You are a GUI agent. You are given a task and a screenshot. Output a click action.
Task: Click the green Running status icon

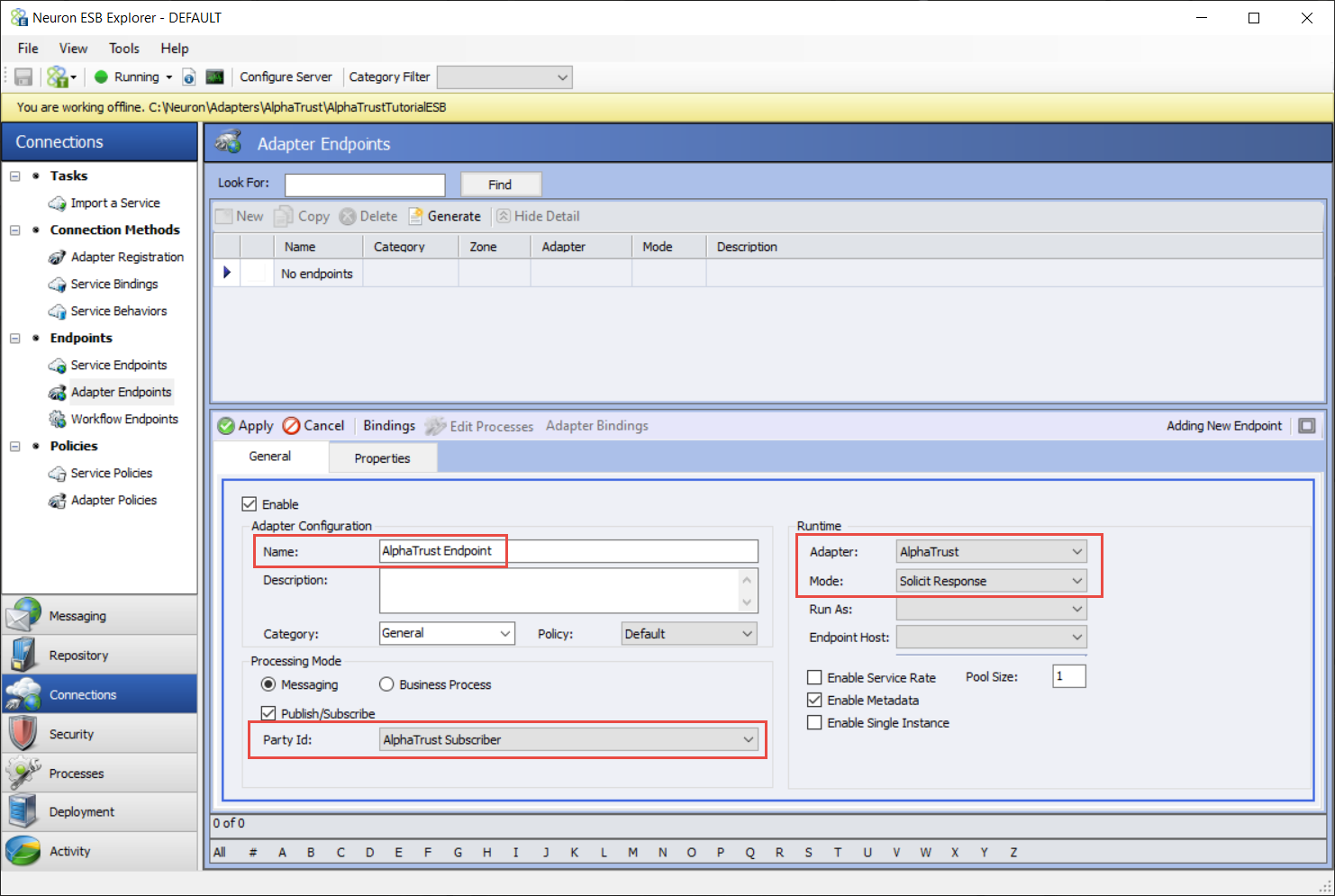coord(101,77)
